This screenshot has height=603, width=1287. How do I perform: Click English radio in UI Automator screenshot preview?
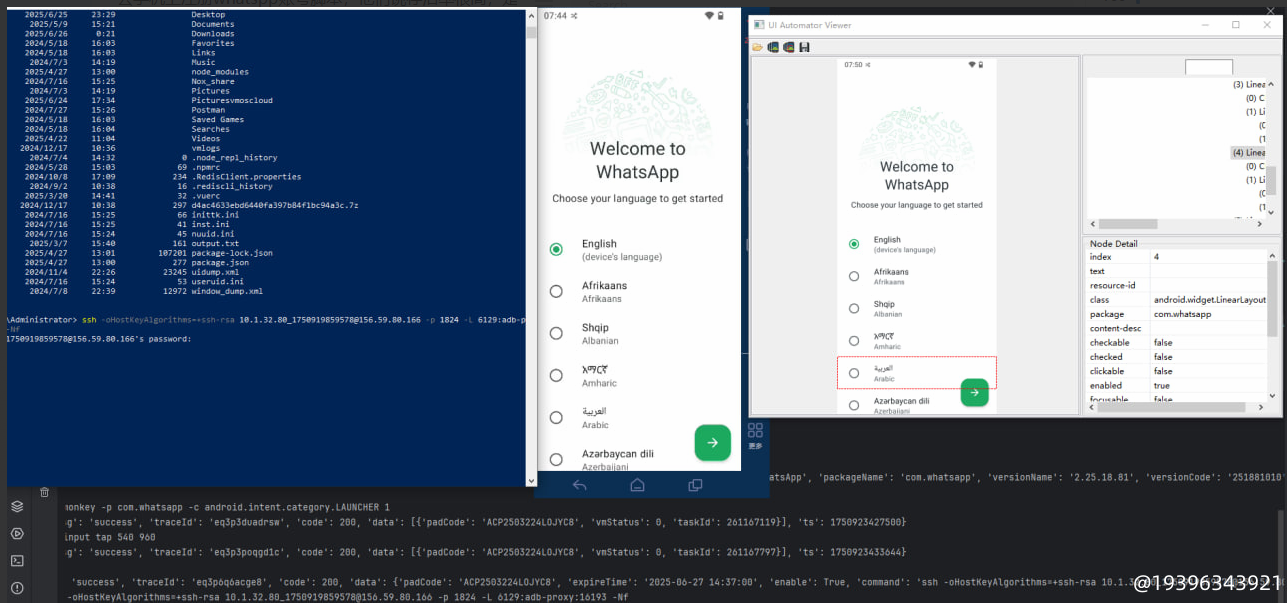[853, 244]
